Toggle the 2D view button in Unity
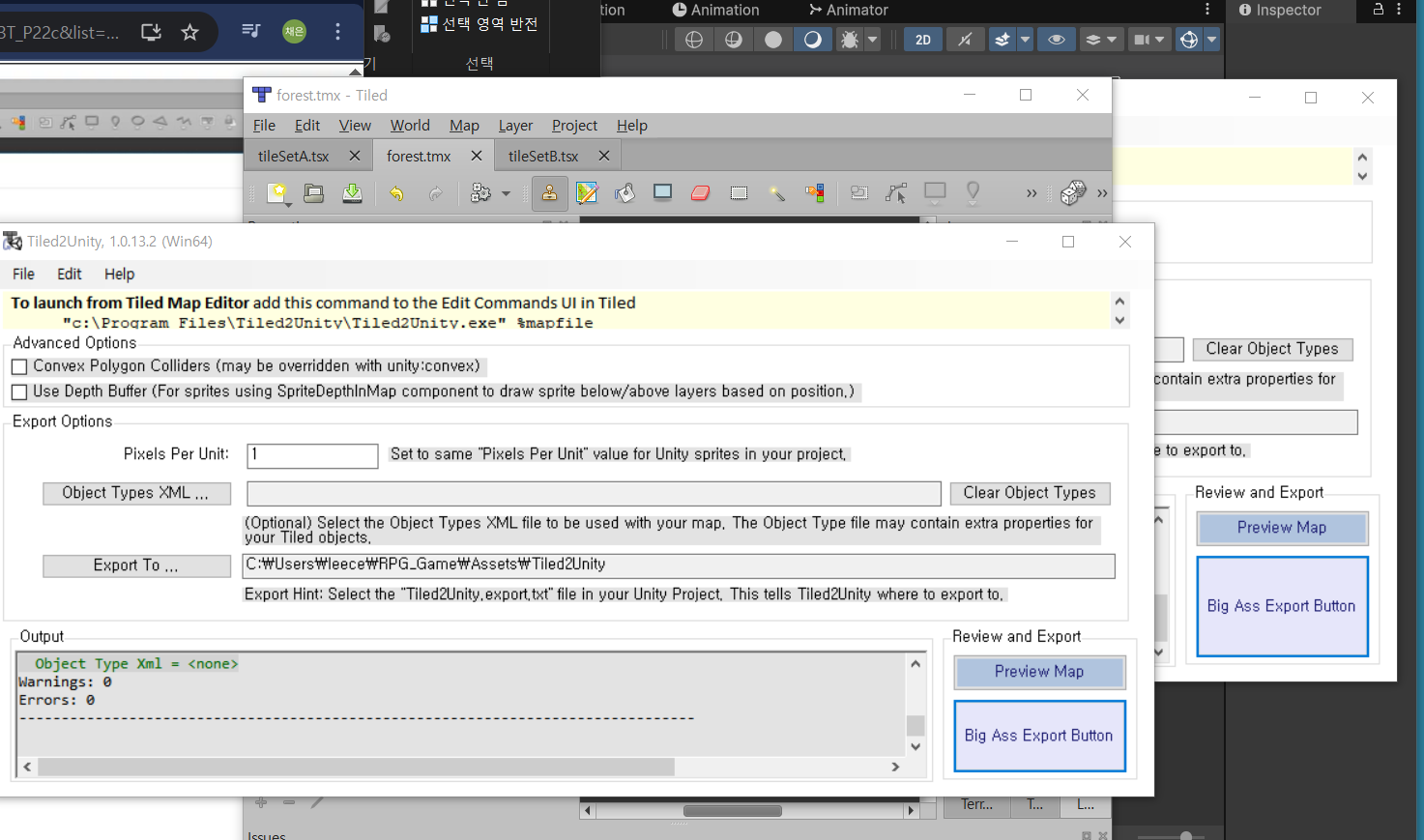The height and width of the screenshot is (840, 1424). (x=923, y=40)
